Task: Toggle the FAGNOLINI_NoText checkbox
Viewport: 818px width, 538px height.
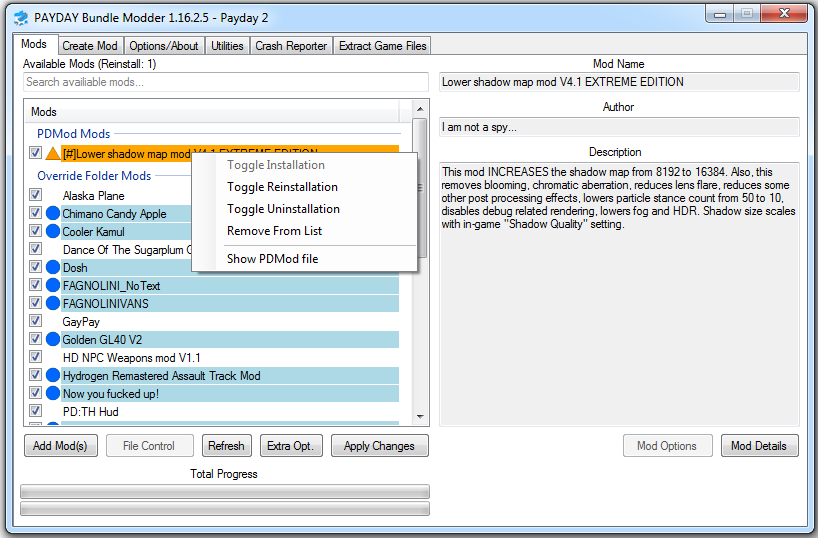Action: pos(35,285)
